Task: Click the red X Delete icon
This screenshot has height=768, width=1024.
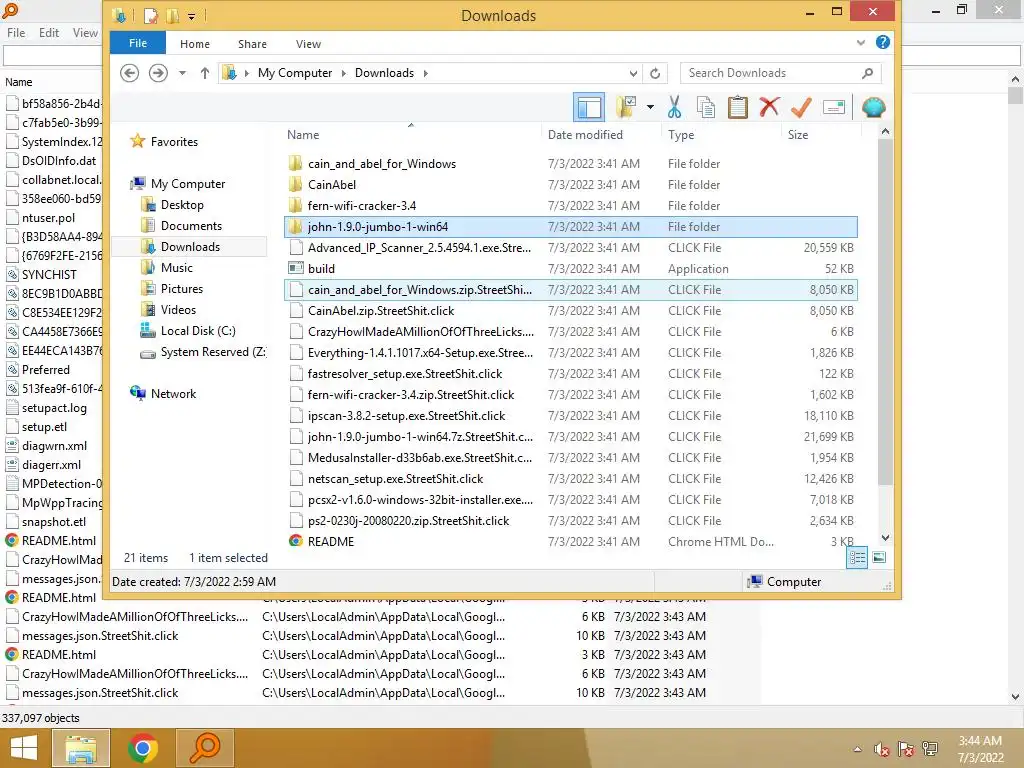Action: pyautogui.click(x=769, y=106)
